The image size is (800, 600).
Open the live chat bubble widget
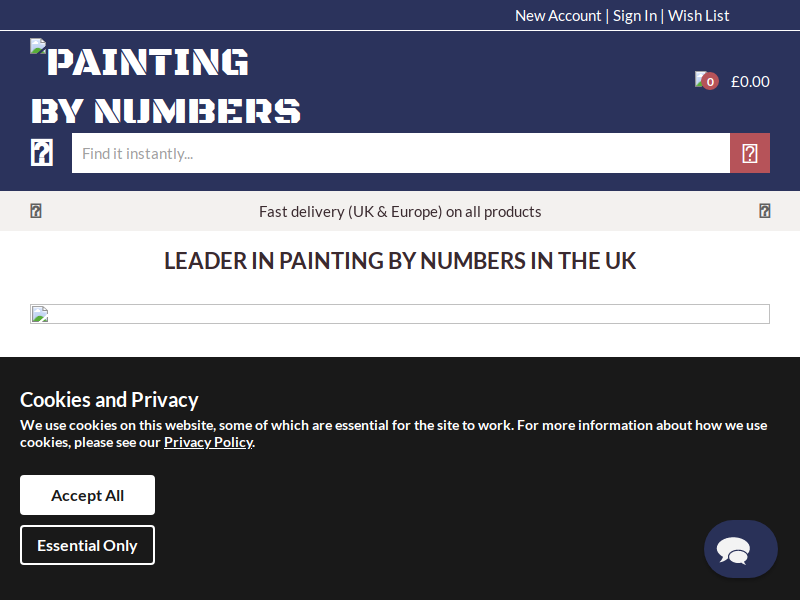tap(740, 549)
